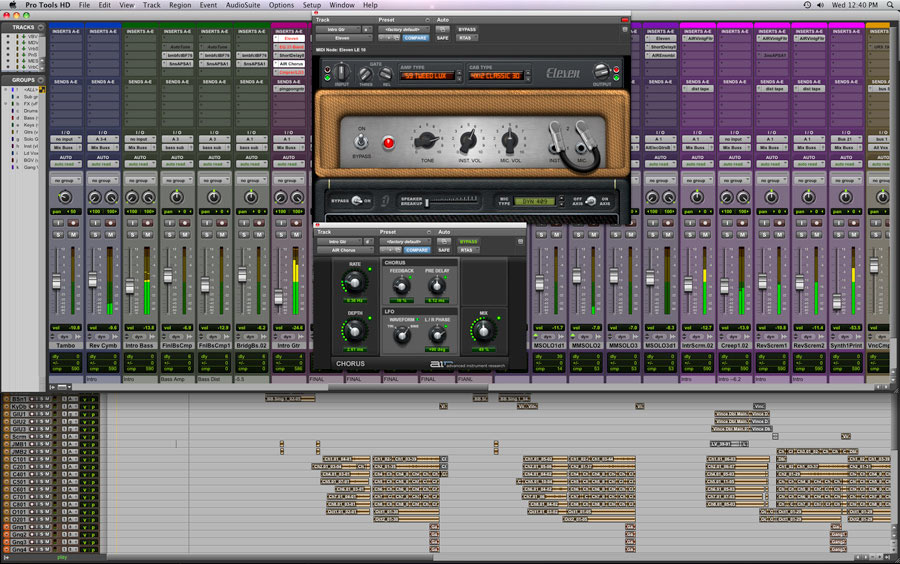The image size is (900, 564).
Task: Click the Eleven plug-in Output knob
Action: [x=601, y=72]
